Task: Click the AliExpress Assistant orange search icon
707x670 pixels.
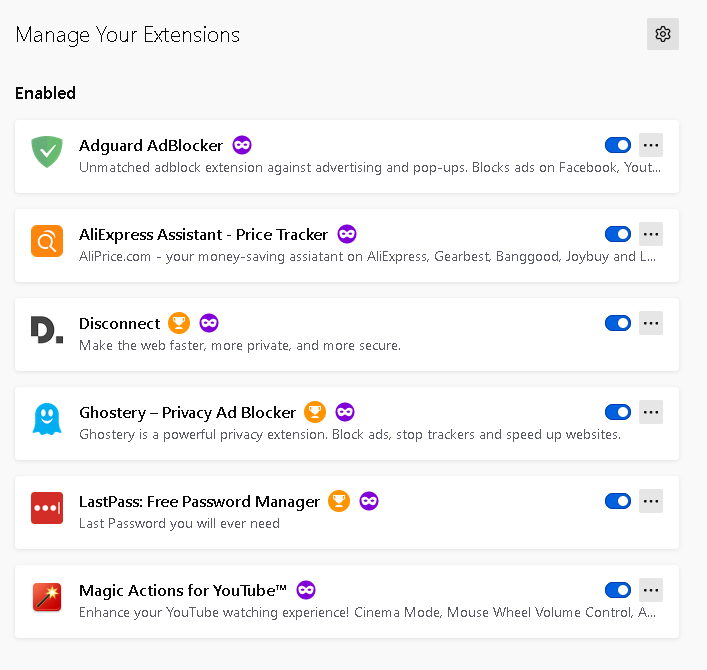Action: (x=47, y=241)
